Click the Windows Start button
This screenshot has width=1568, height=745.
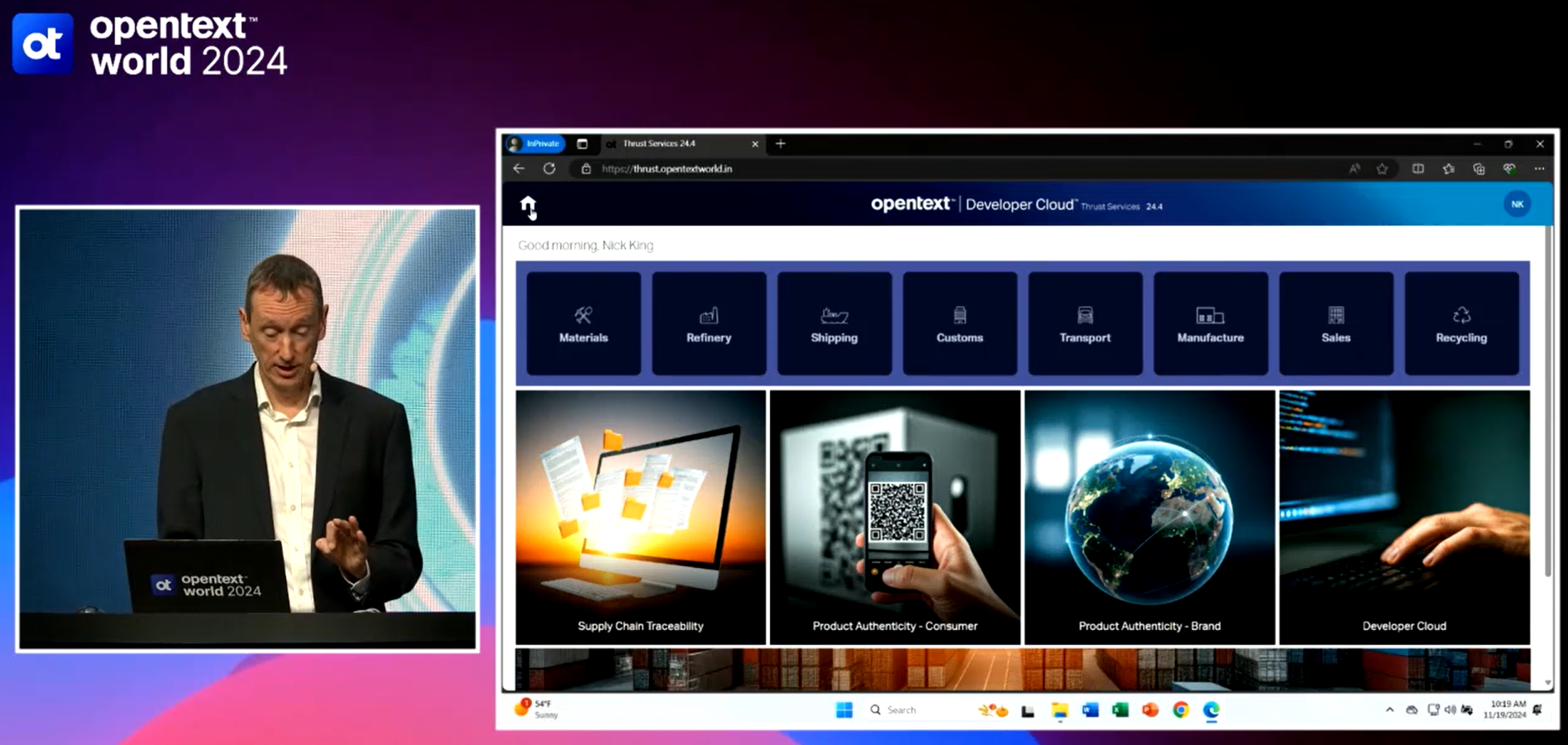[844, 710]
